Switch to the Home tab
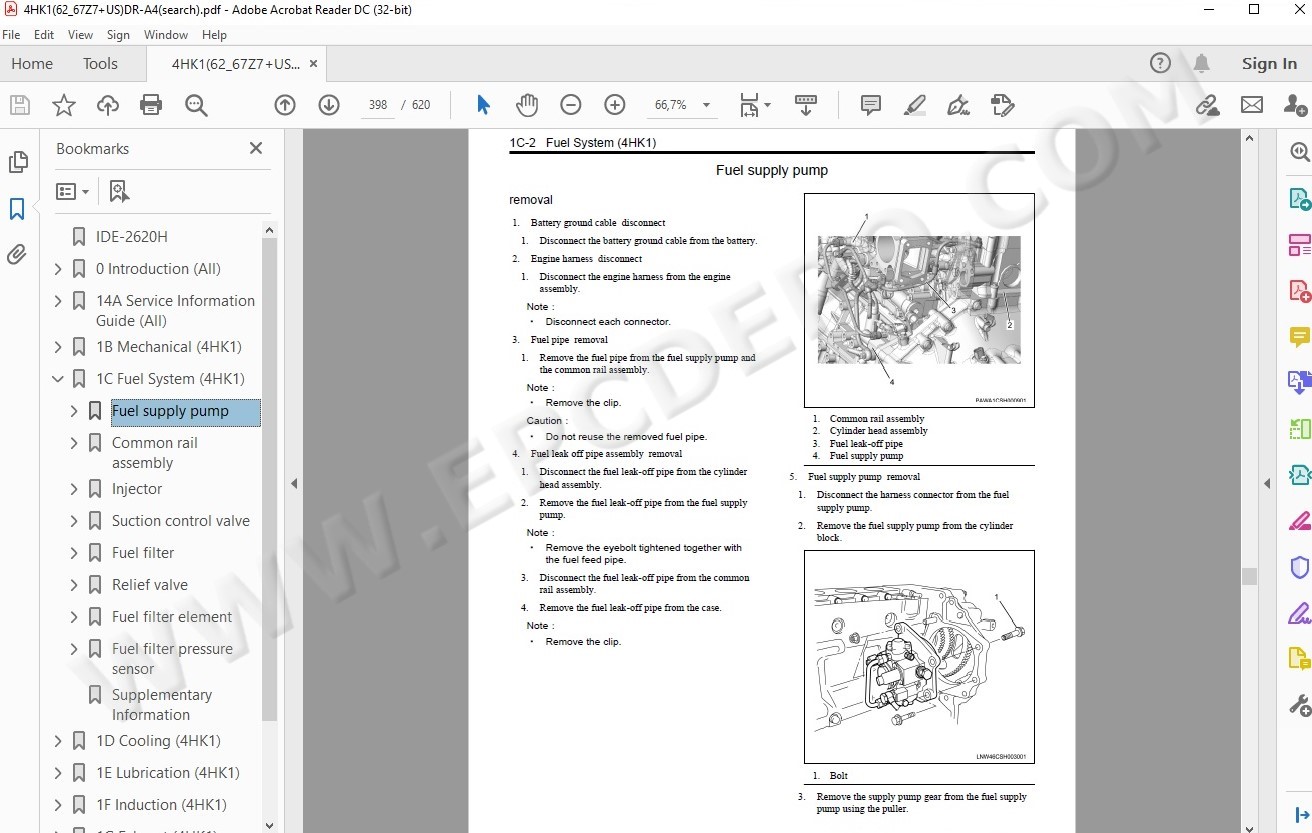This screenshot has height=833, width=1312. (x=32, y=63)
